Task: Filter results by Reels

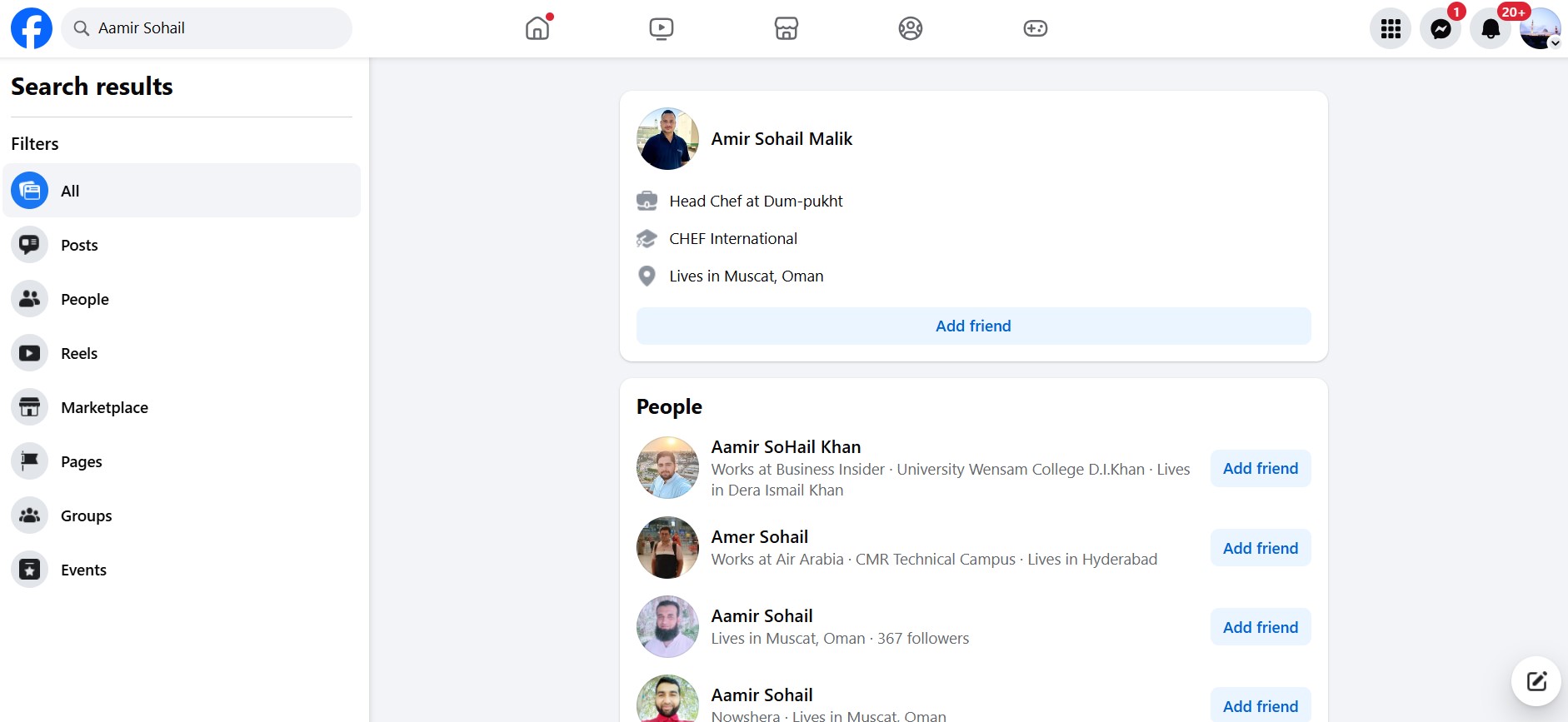Action: 79,353
